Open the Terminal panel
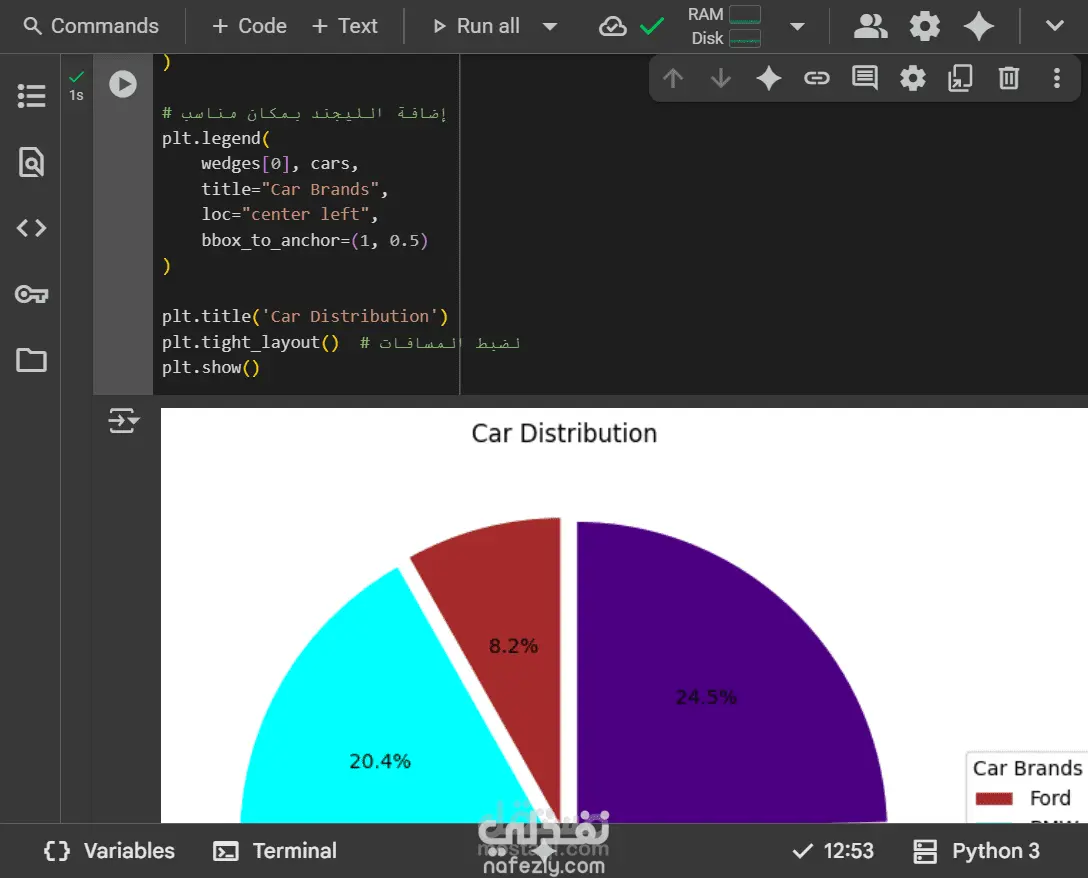1088x878 pixels. point(275,851)
